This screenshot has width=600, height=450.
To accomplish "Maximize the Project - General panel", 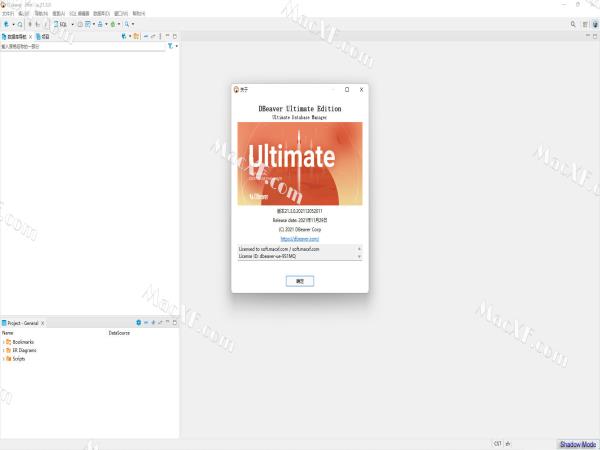I will pyautogui.click(x=175, y=323).
